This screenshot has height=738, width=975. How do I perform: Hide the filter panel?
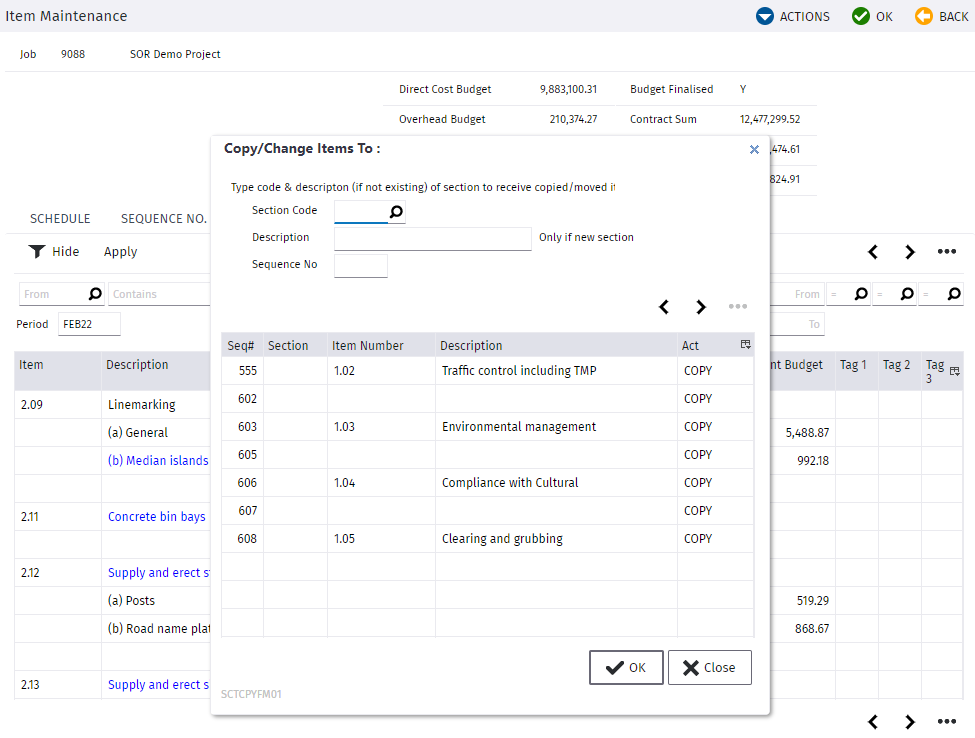point(53,251)
